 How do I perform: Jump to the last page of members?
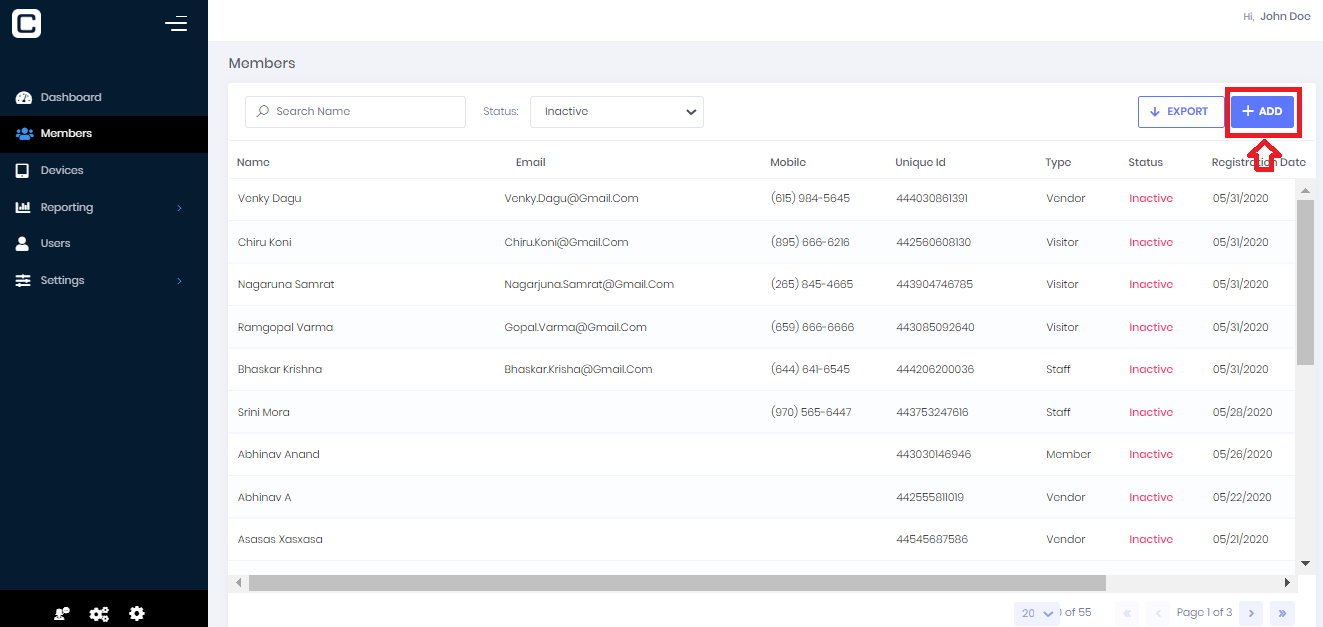(1281, 613)
